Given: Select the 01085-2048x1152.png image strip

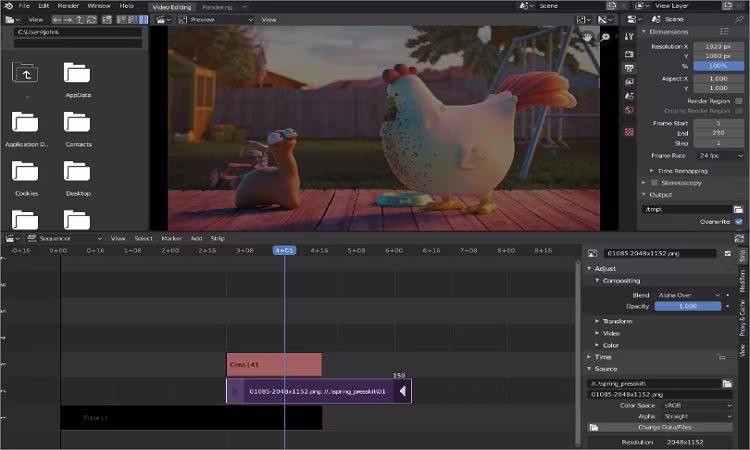Looking at the screenshot, I should 319,391.
